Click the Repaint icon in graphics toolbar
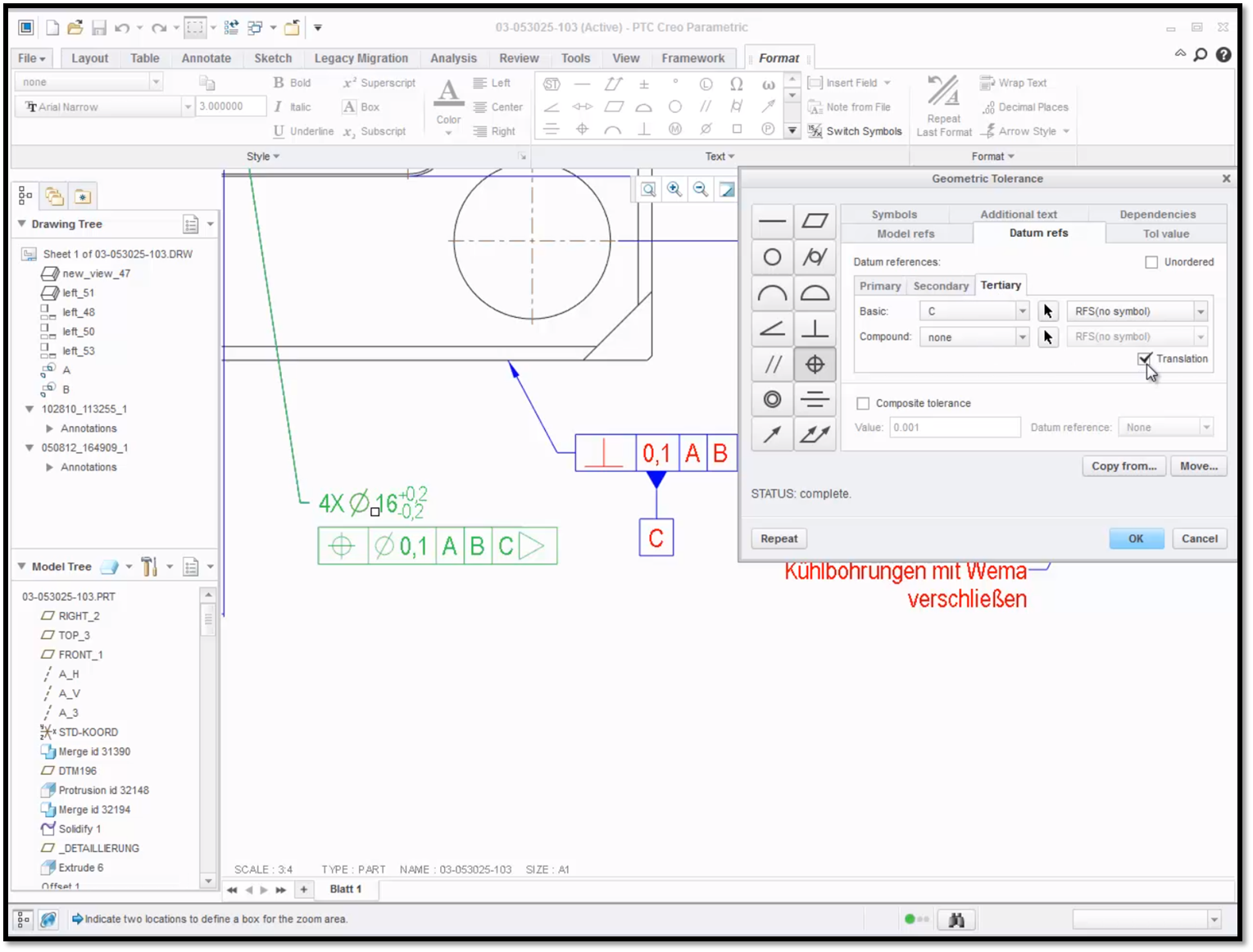The width and height of the screenshot is (1253, 952). click(727, 189)
